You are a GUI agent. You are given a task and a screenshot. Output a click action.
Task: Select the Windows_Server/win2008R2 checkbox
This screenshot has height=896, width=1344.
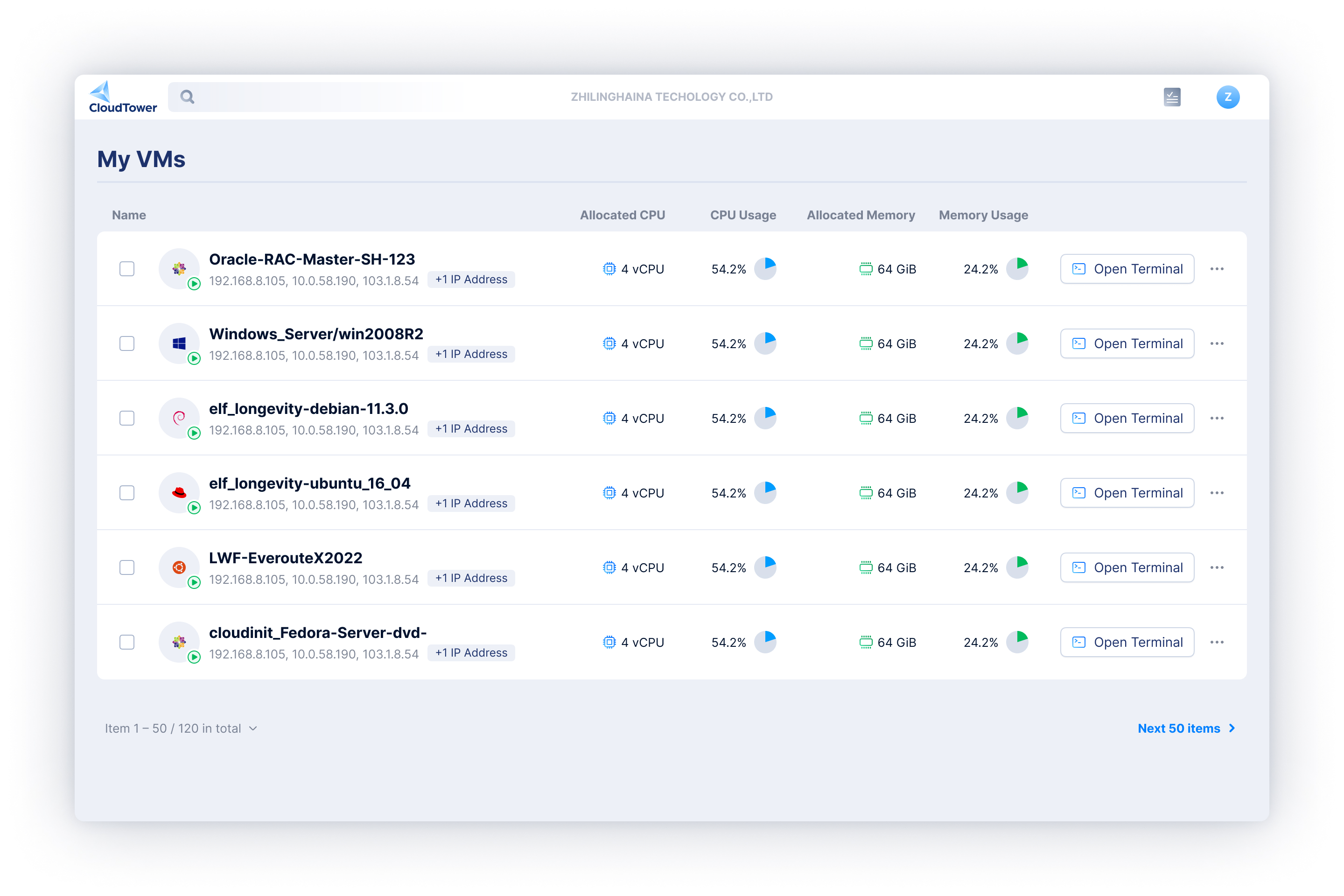(127, 343)
